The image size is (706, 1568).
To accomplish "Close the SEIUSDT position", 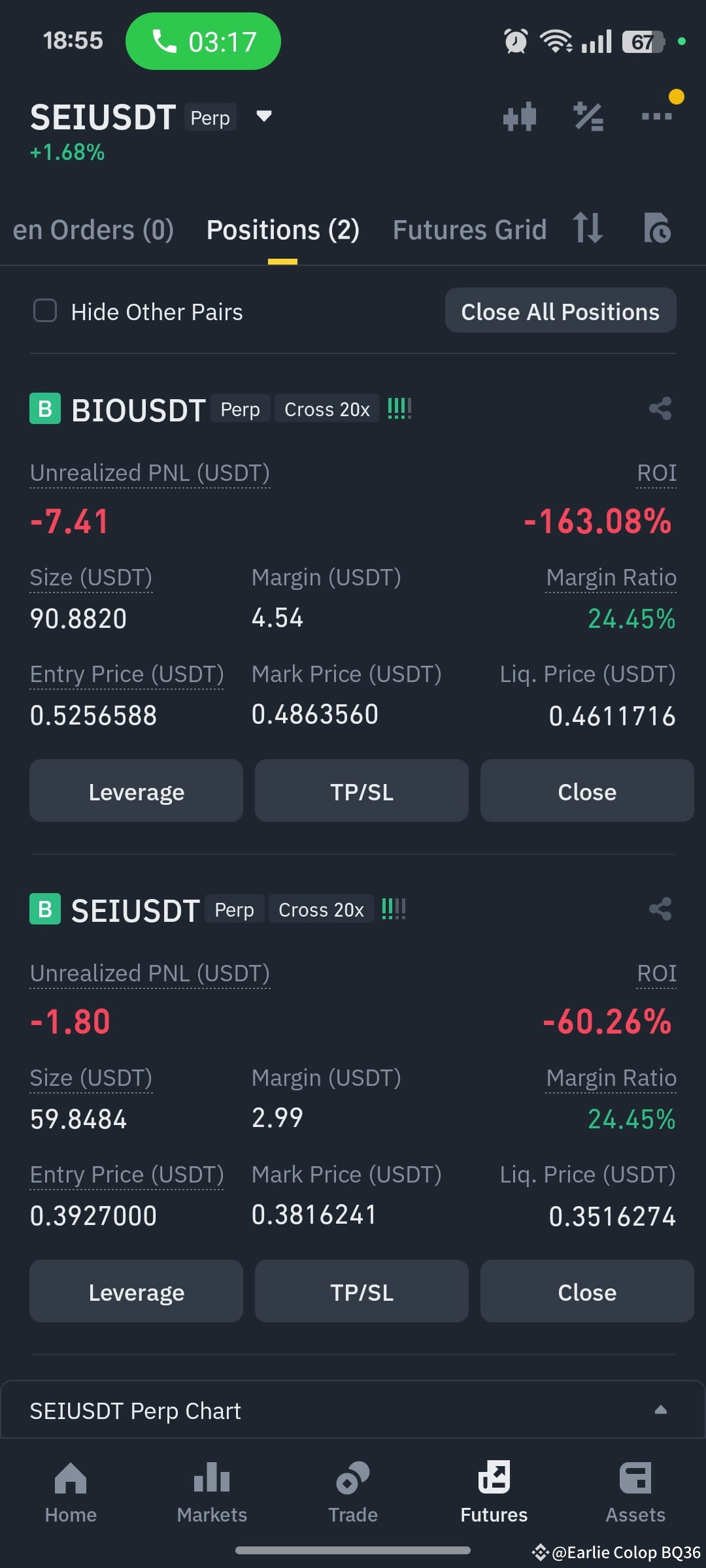I will click(x=587, y=1292).
